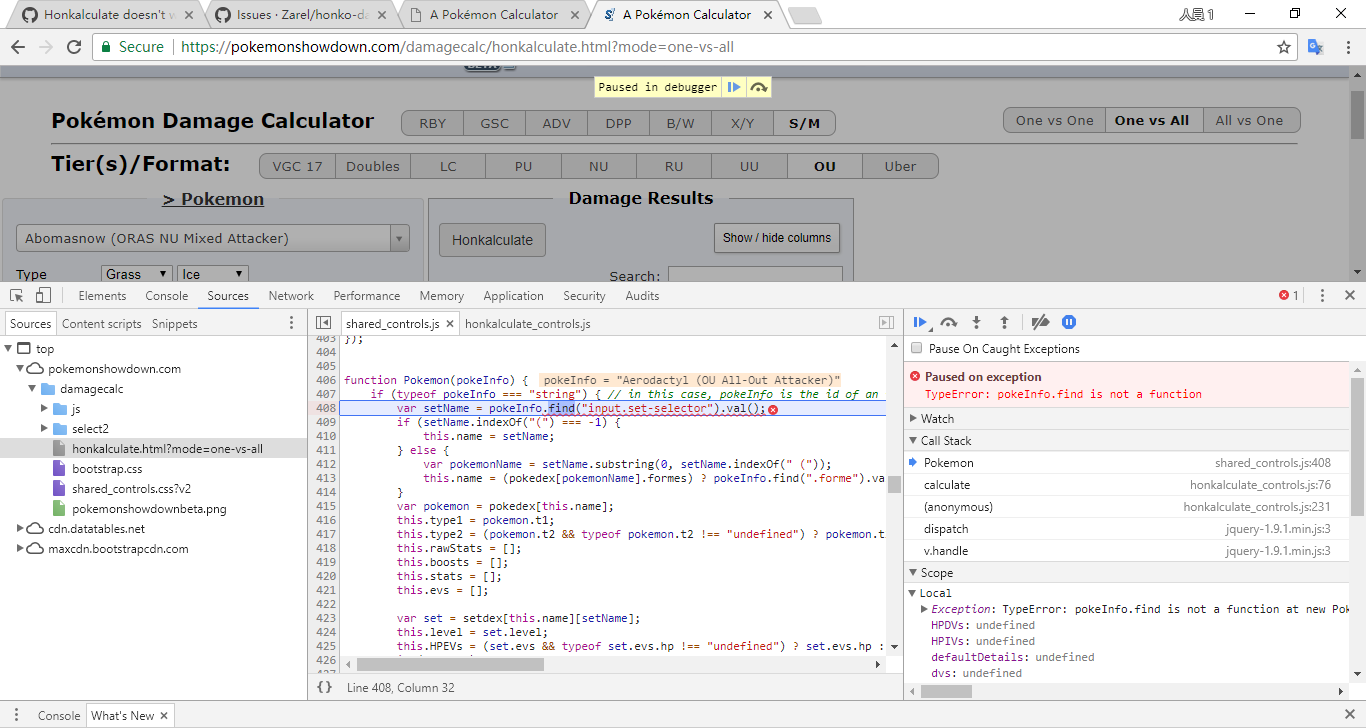Click the Search input field
Screen dimensions: 1366x728
click(x=755, y=276)
